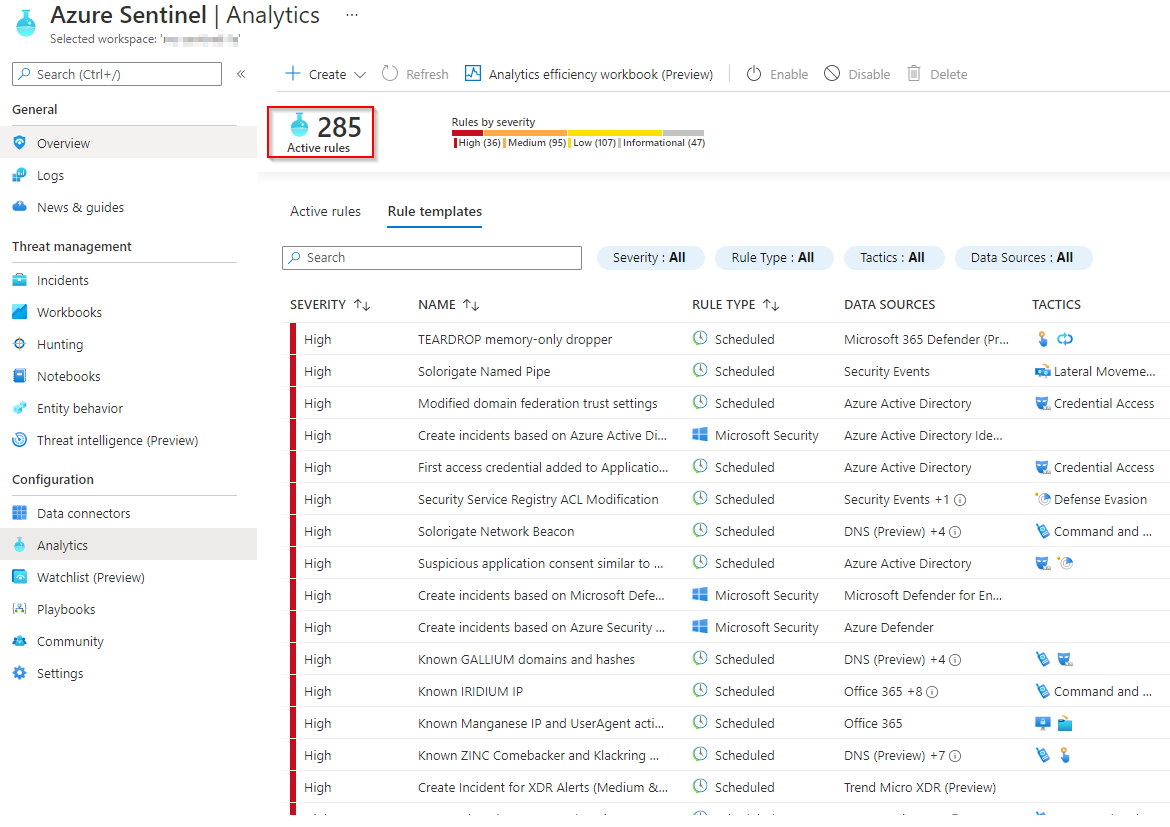The height and width of the screenshot is (827, 1170).
Task: Select Modified domain federation trust settings rule
Action: (537, 403)
